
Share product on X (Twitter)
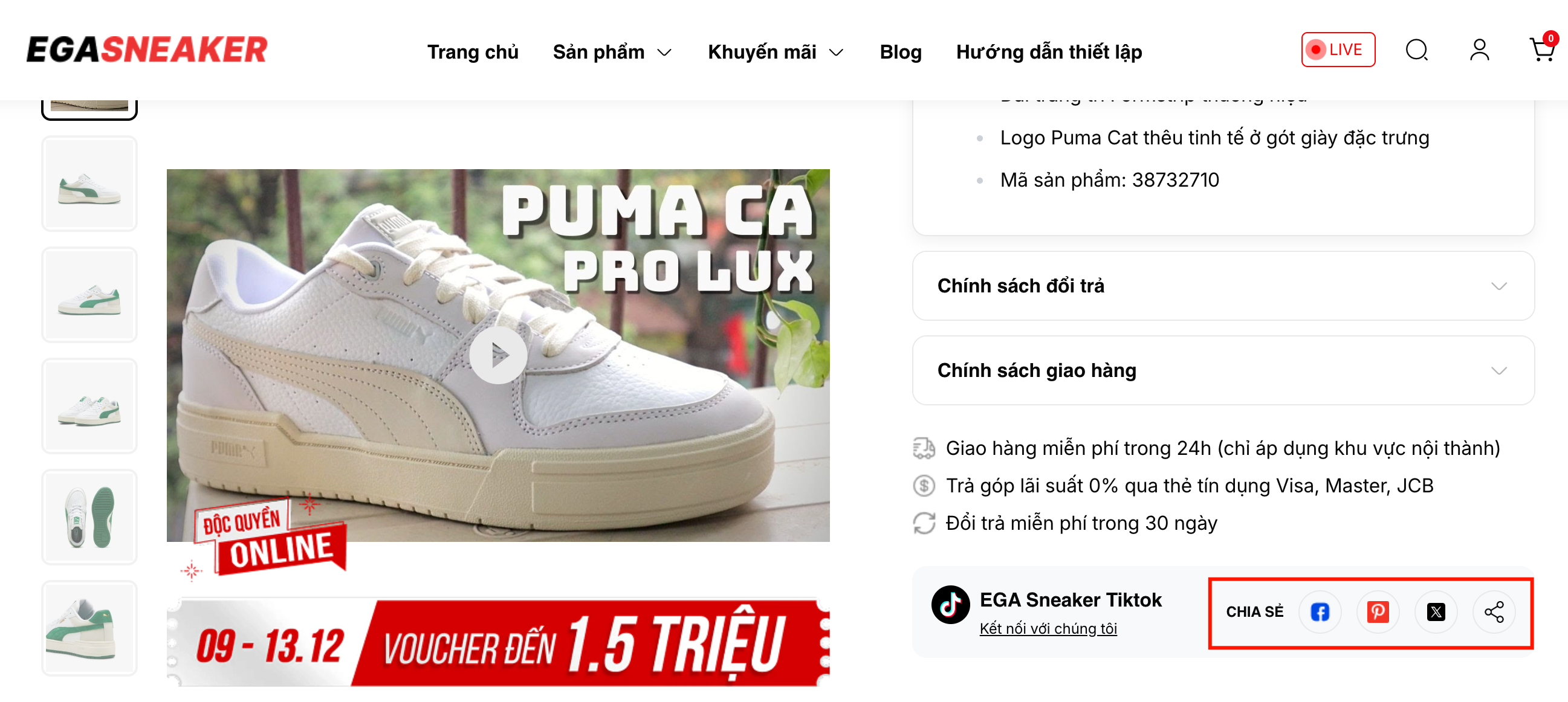[x=1435, y=611]
